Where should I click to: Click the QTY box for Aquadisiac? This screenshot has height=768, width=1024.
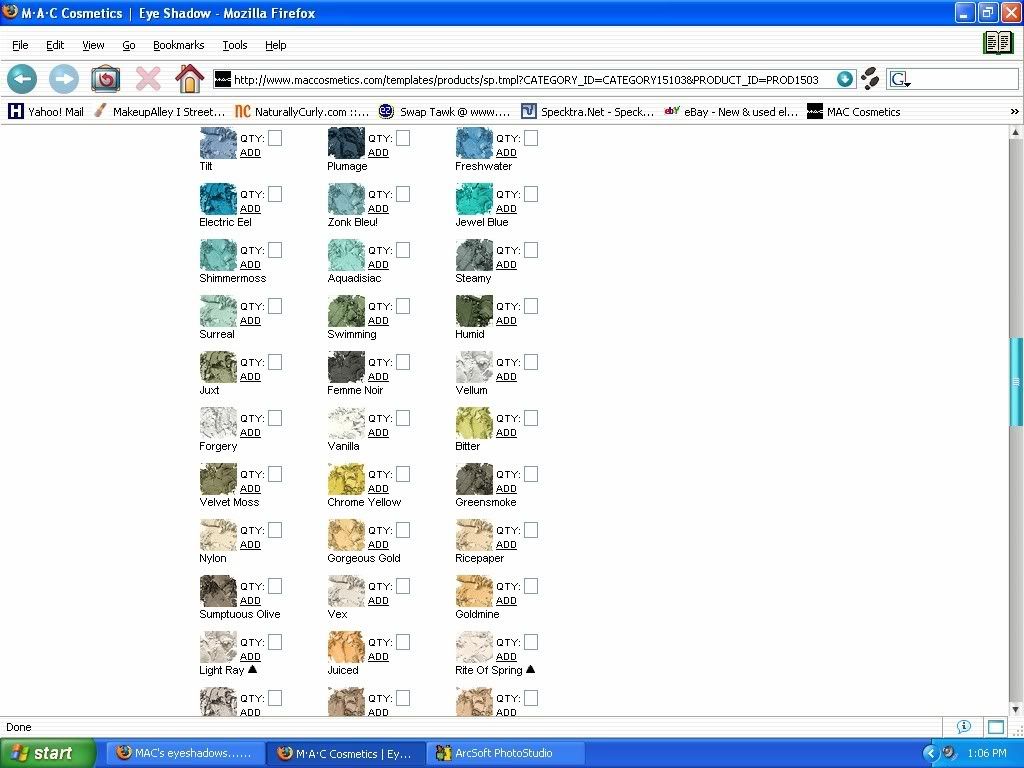pos(403,250)
